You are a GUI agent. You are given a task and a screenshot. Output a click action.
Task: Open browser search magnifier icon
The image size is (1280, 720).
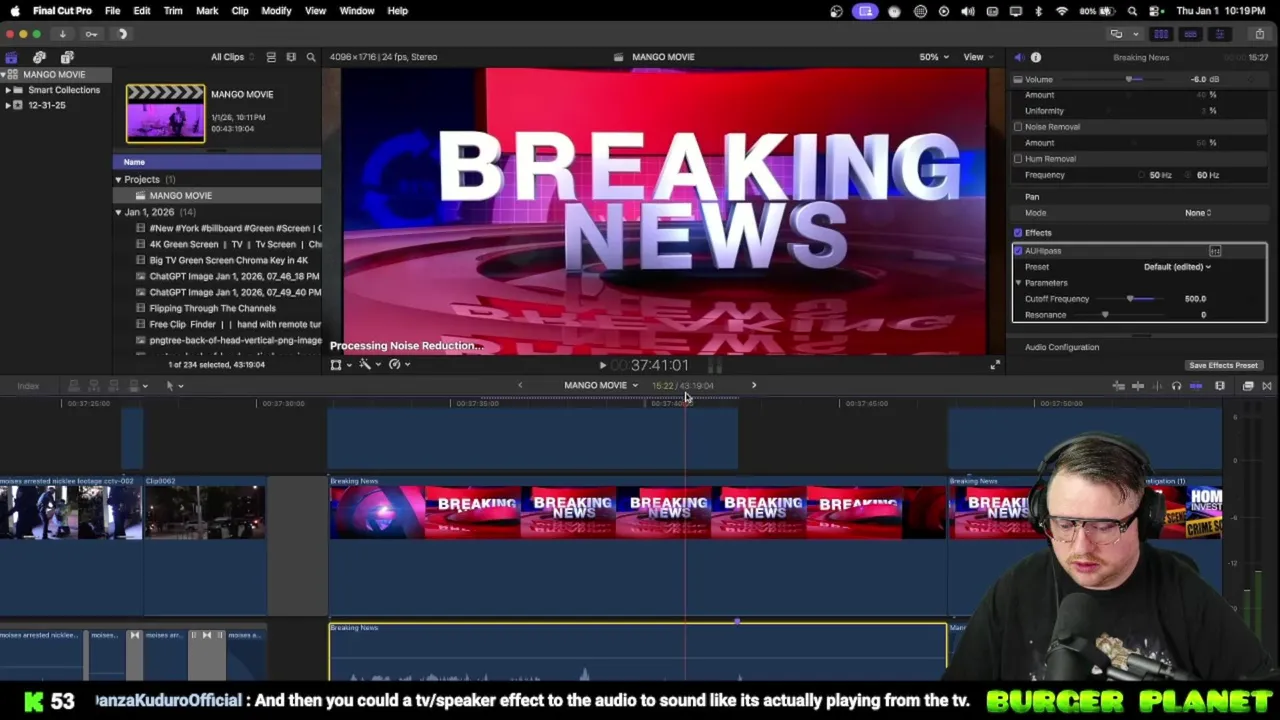[x=311, y=57]
